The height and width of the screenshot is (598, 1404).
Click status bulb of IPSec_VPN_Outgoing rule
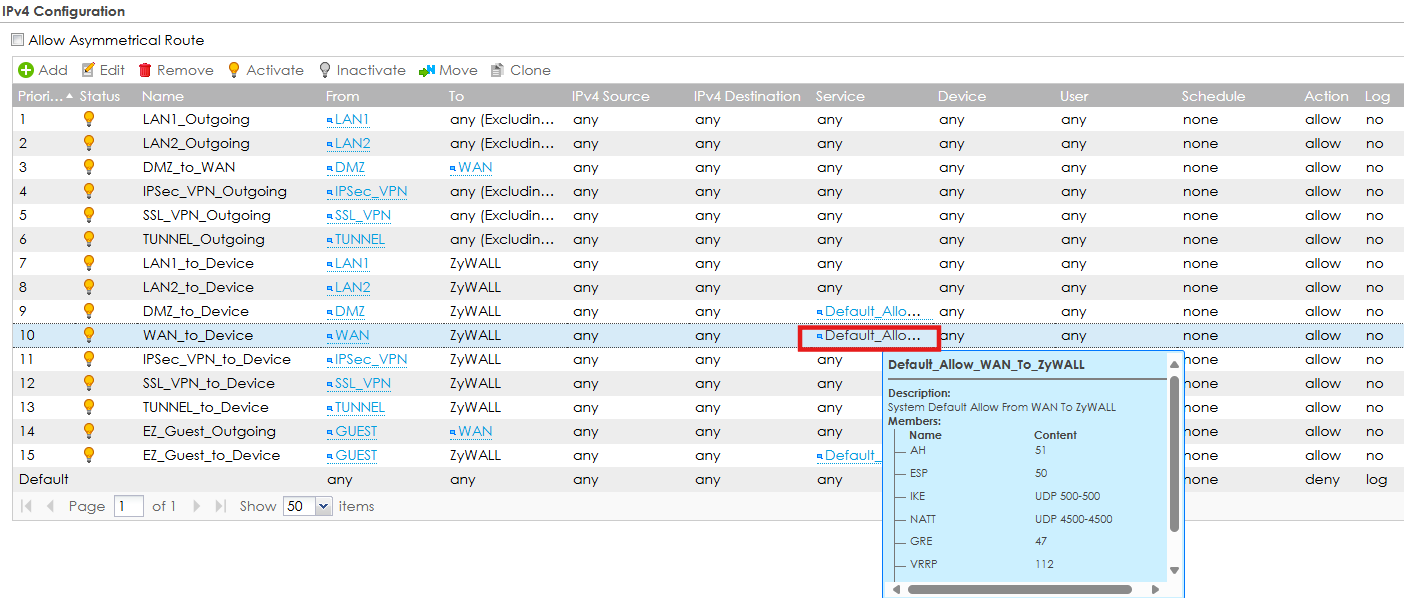click(89, 191)
